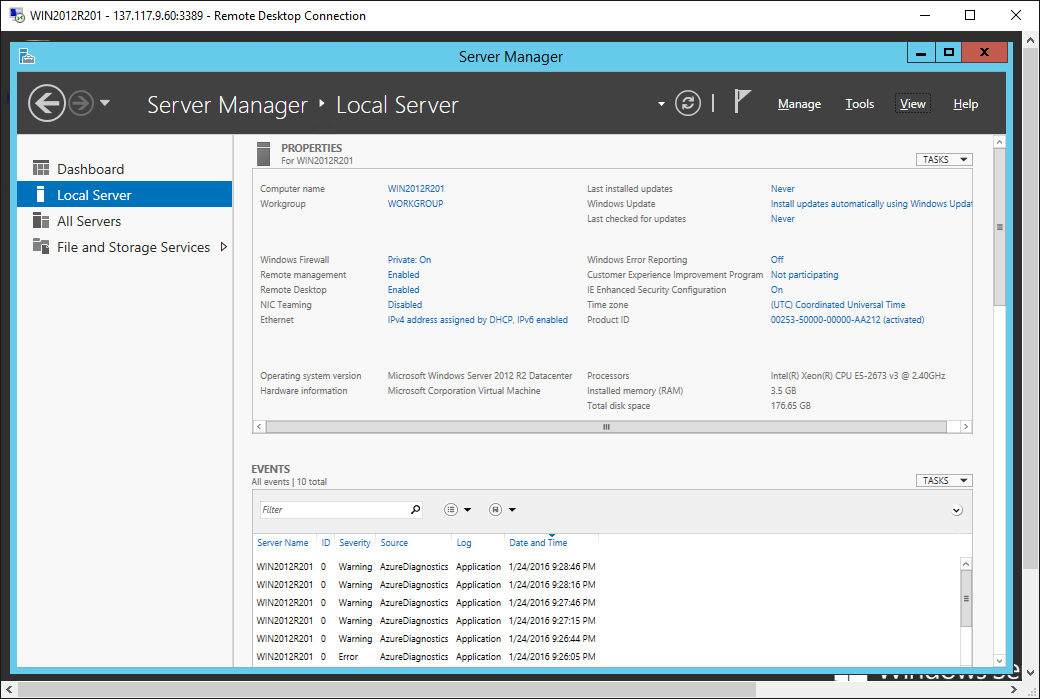Open the notifications flag
This screenshot has height=699, width=1040.
(742, 101)
